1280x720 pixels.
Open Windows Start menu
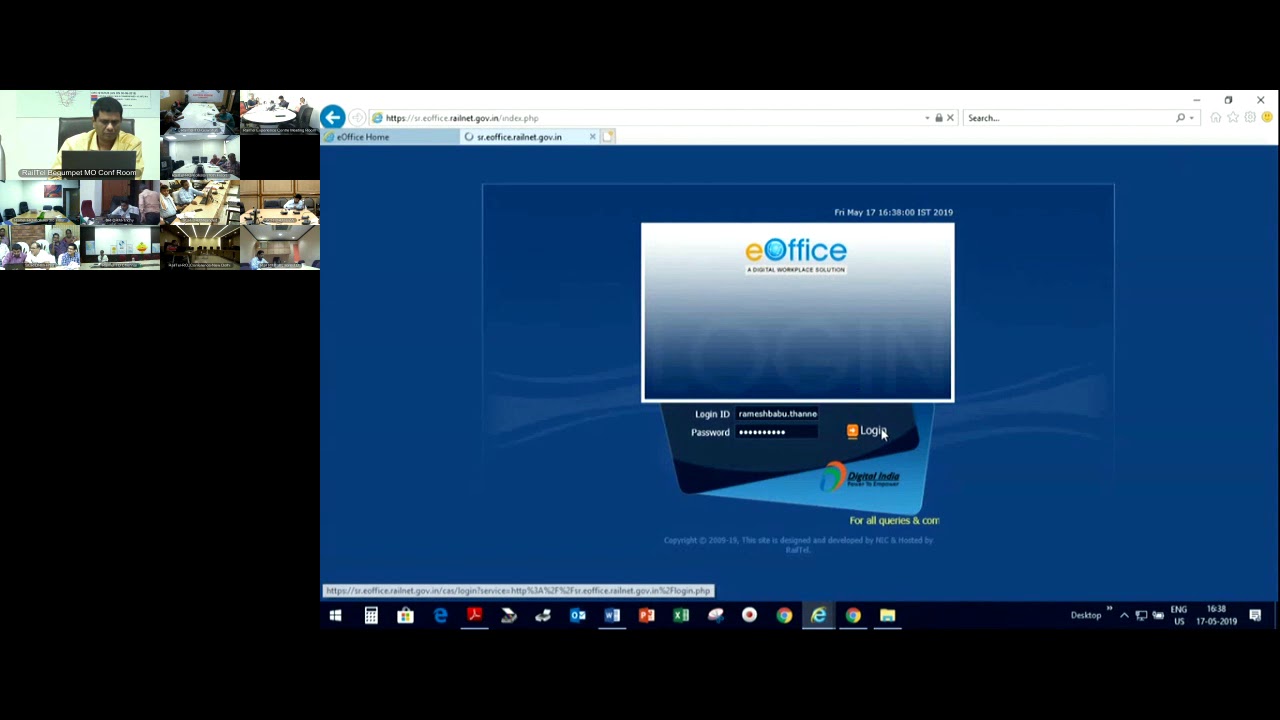coord(336,615)
